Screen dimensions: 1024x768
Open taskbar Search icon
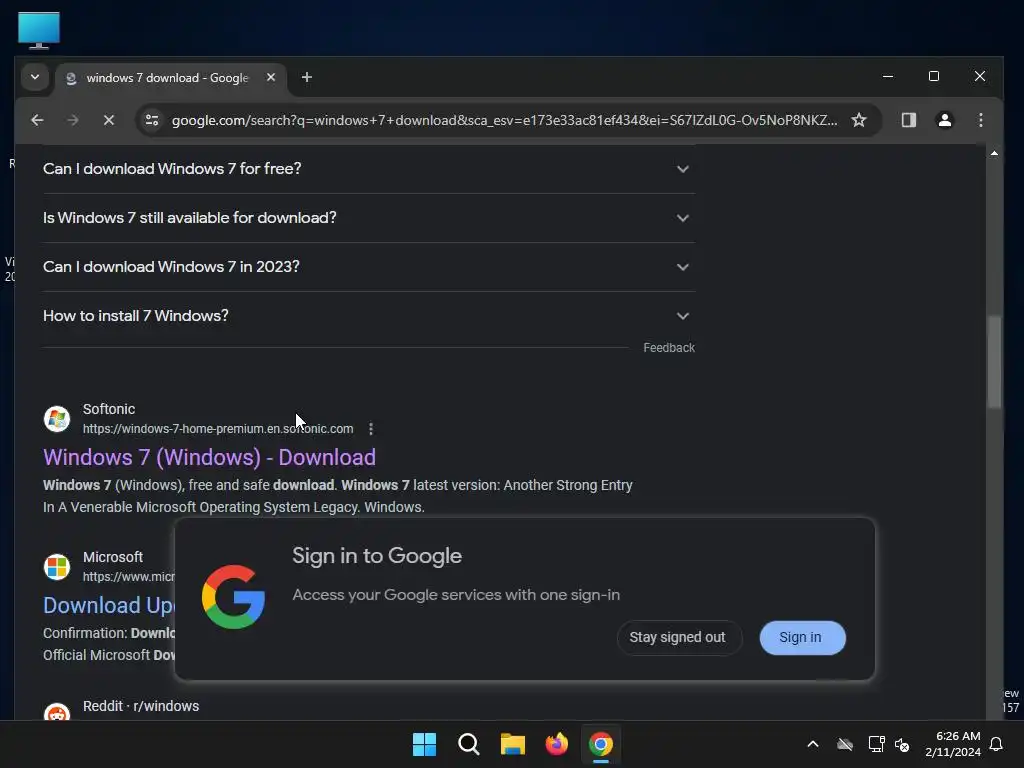pyautogui.click(x=469, y=744)
